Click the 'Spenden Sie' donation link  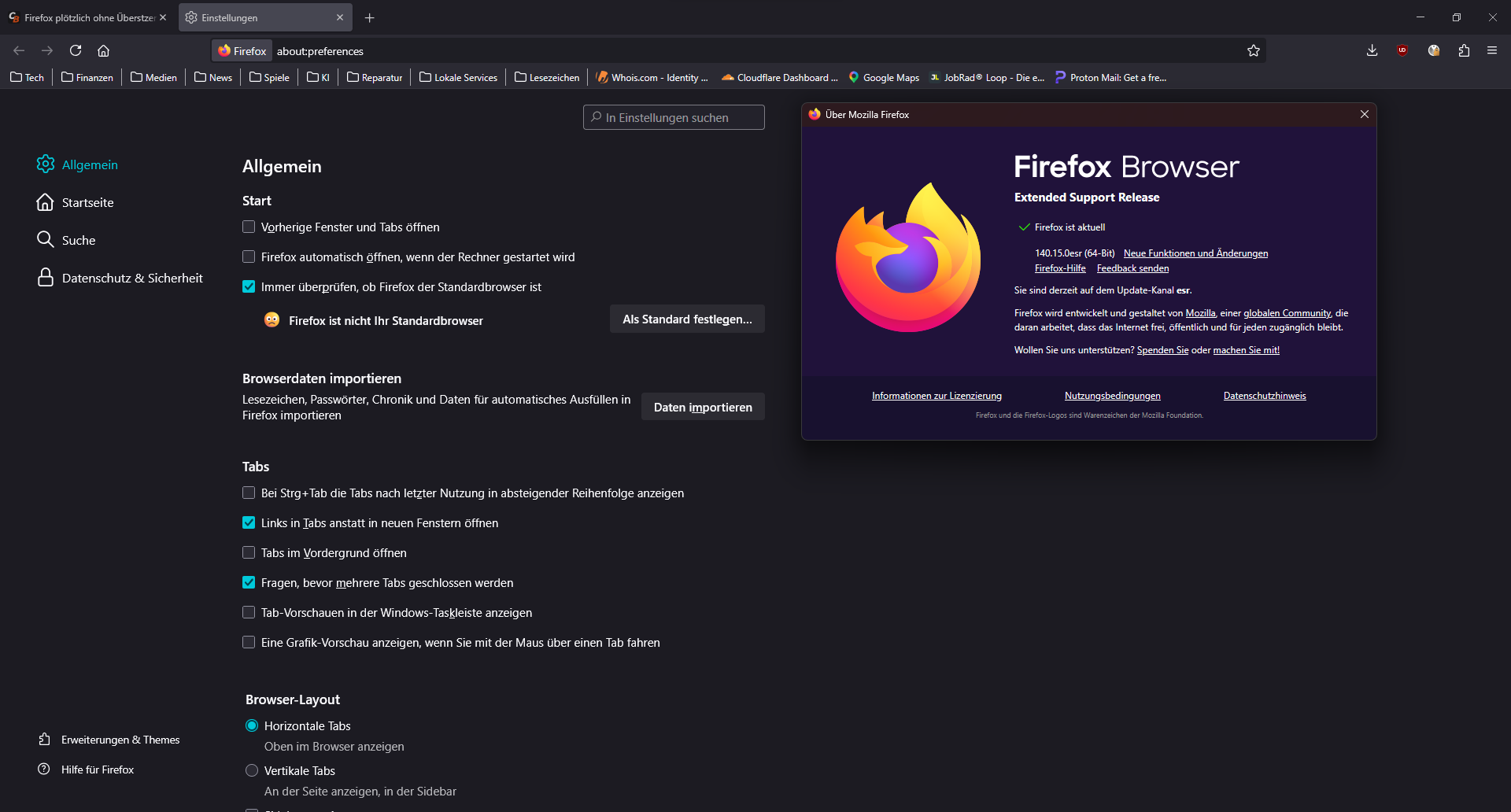point(1162,350)
